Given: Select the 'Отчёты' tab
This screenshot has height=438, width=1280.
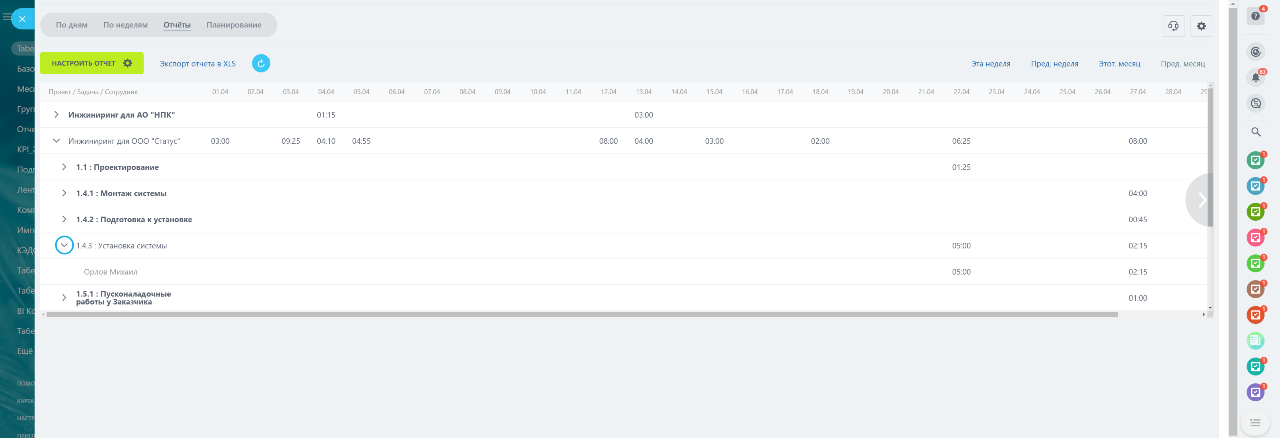Looking at the screenshot, I should (177, 24).
